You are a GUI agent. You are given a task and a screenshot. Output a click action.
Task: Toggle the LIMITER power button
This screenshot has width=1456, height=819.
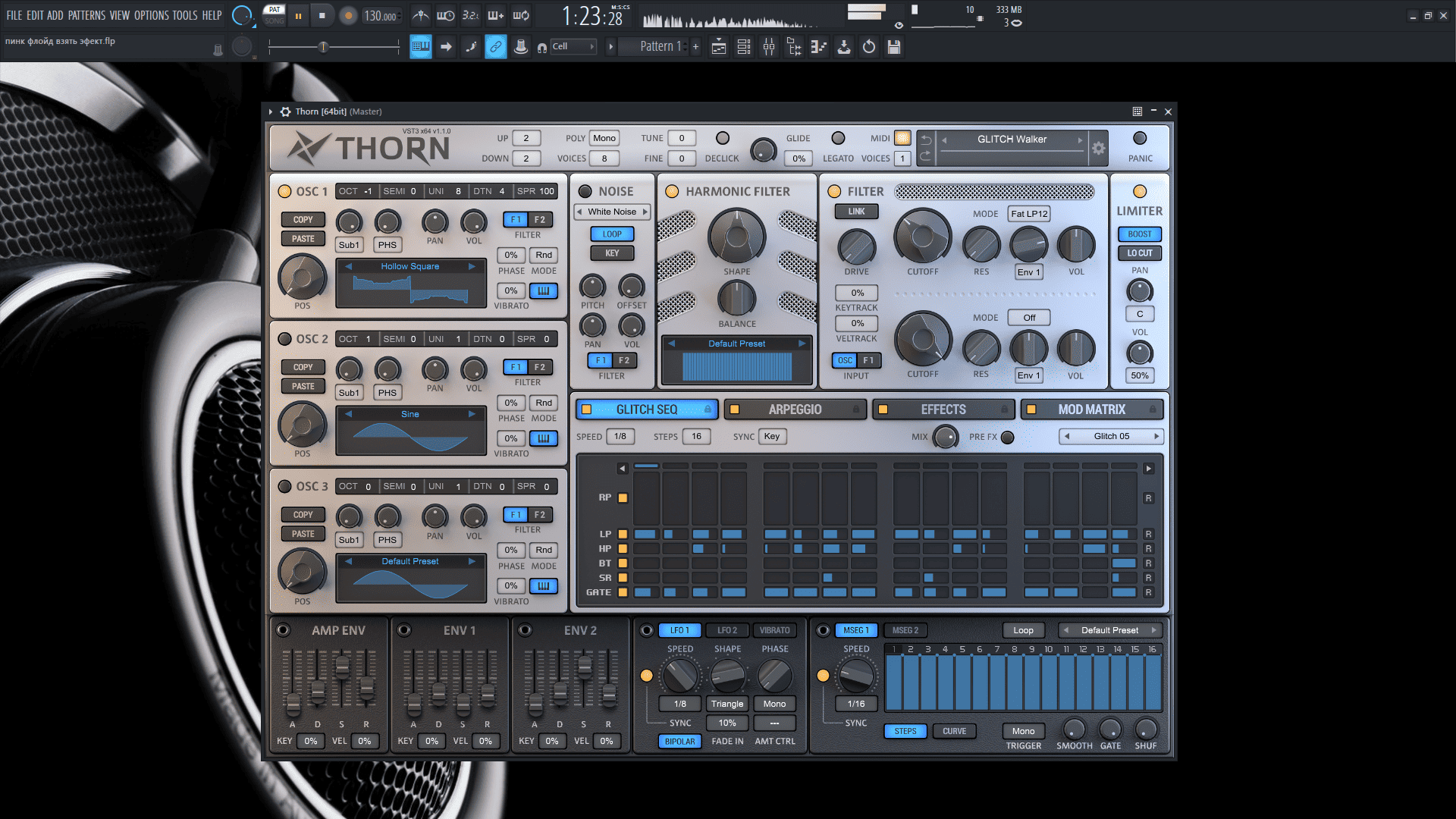[1140, 192]
